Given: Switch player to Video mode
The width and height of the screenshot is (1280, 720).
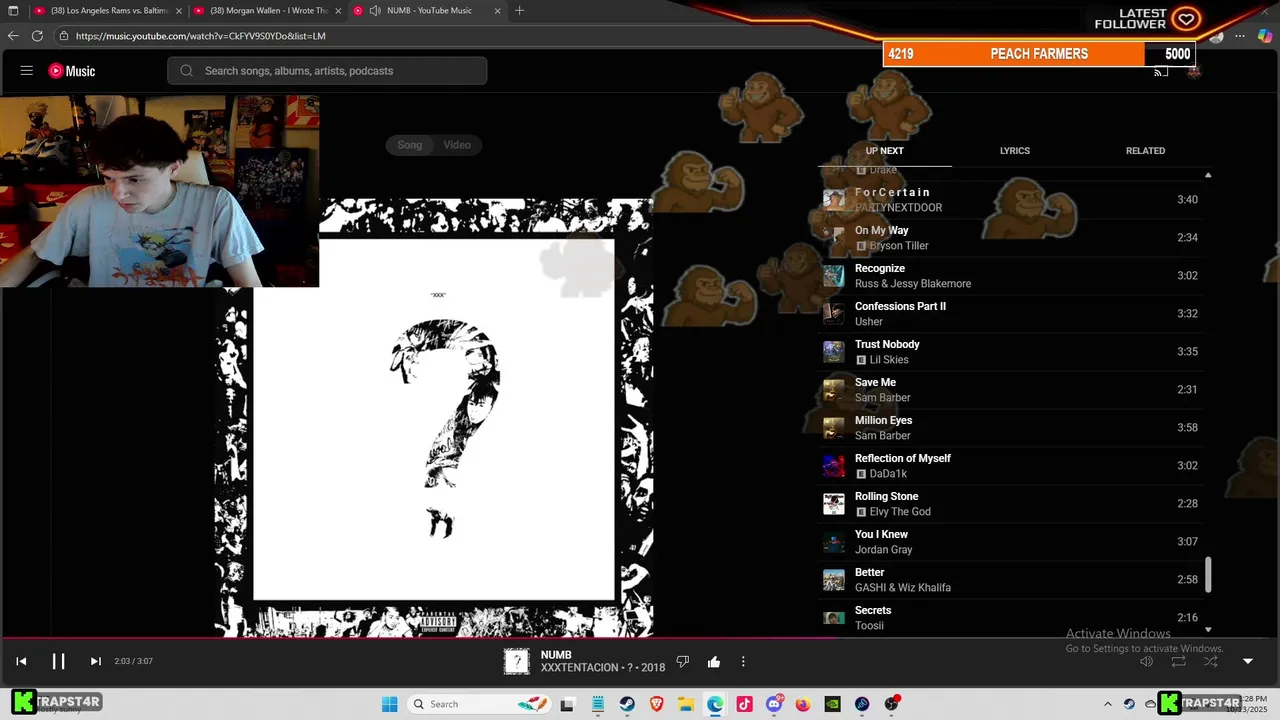Looking at the screenshot, I should pos(457,145).
